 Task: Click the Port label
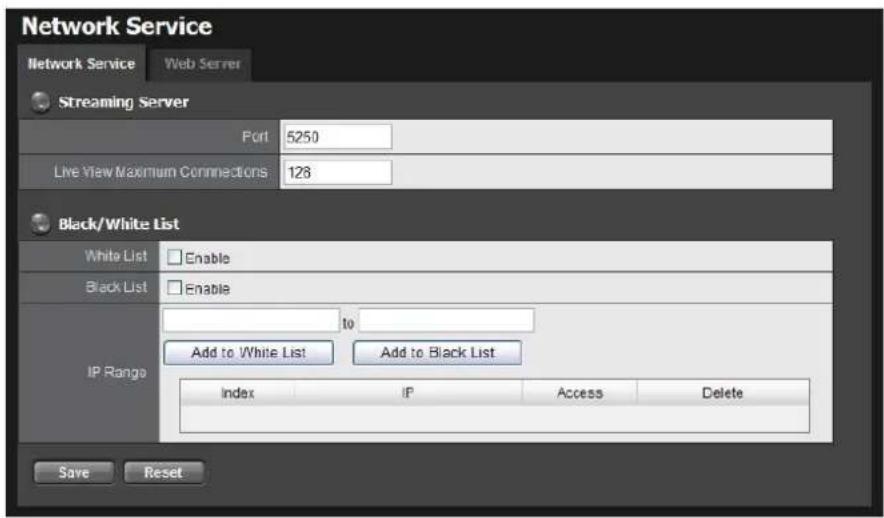click(x=255, y=137)
